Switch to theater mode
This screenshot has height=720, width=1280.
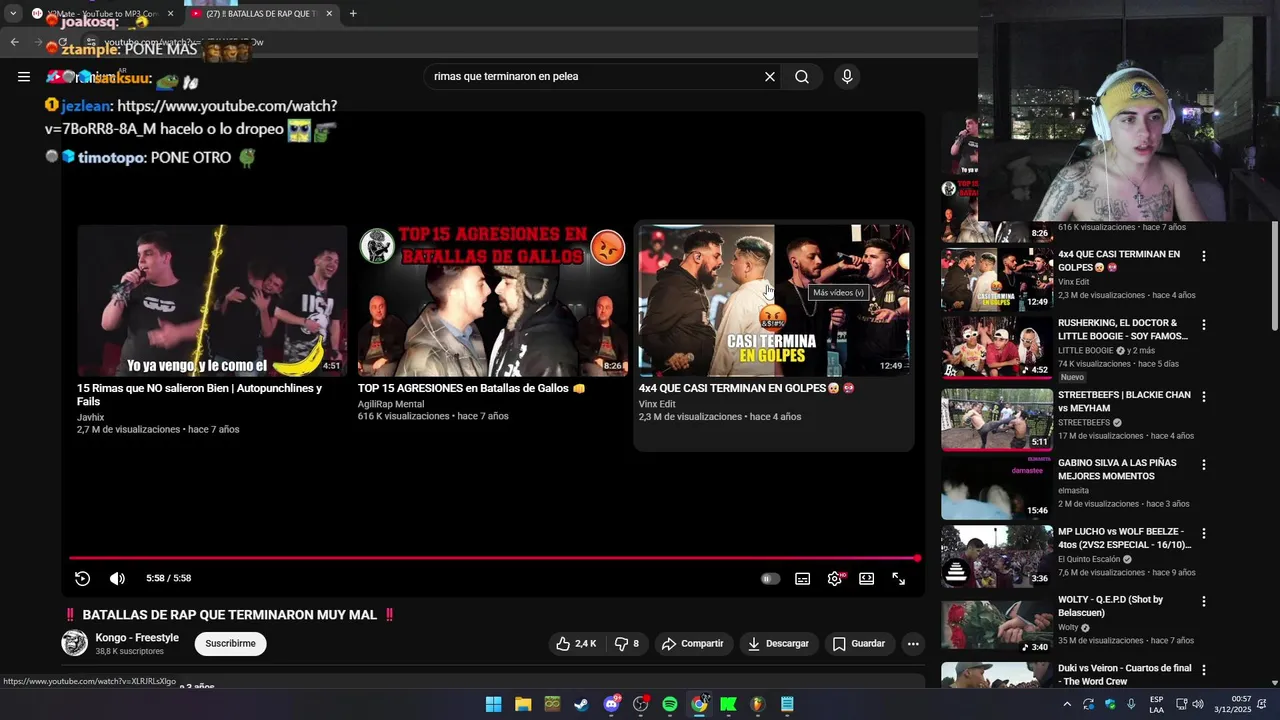(x=867, y=578)
